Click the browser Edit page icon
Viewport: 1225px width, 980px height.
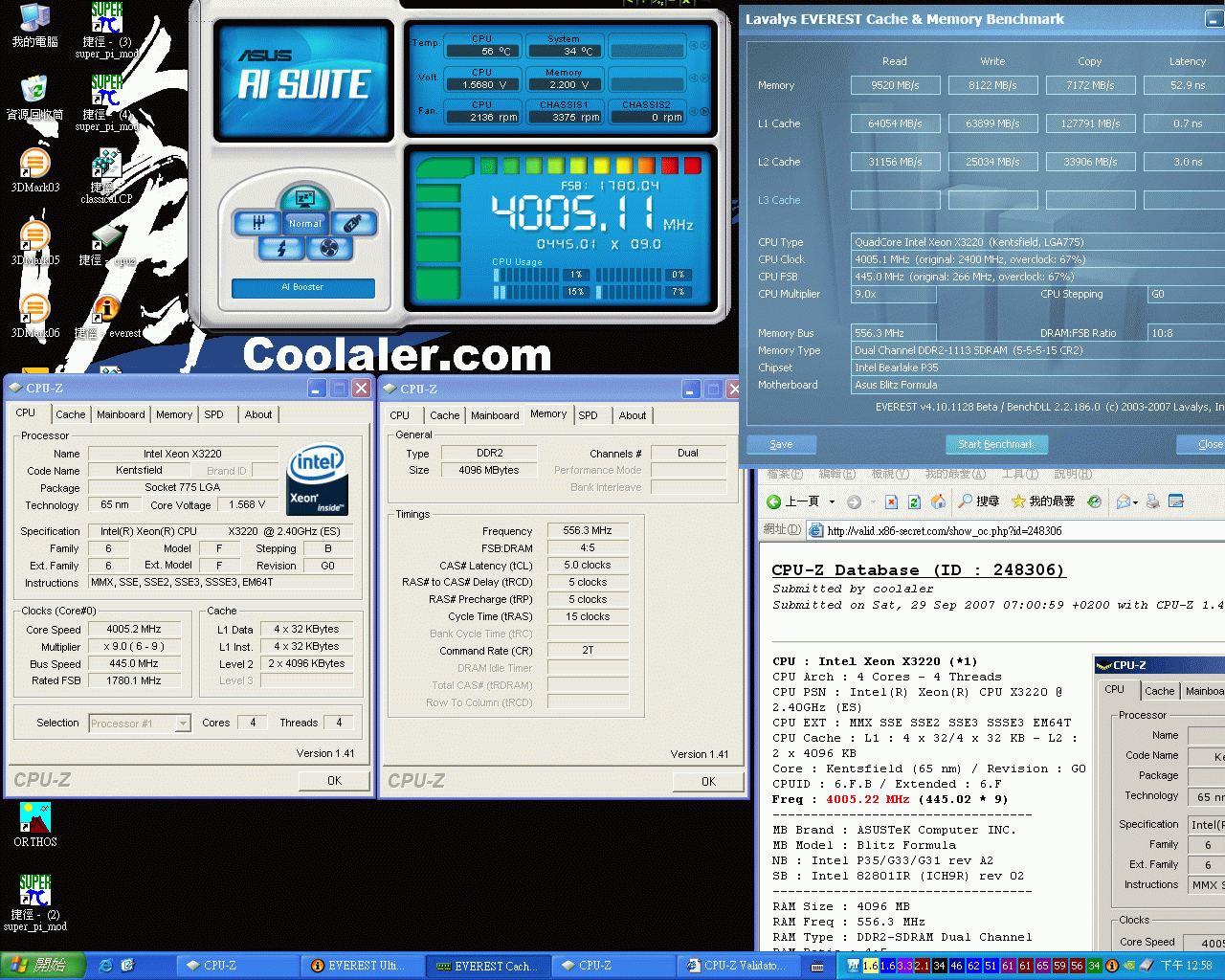click(1176, 501)
